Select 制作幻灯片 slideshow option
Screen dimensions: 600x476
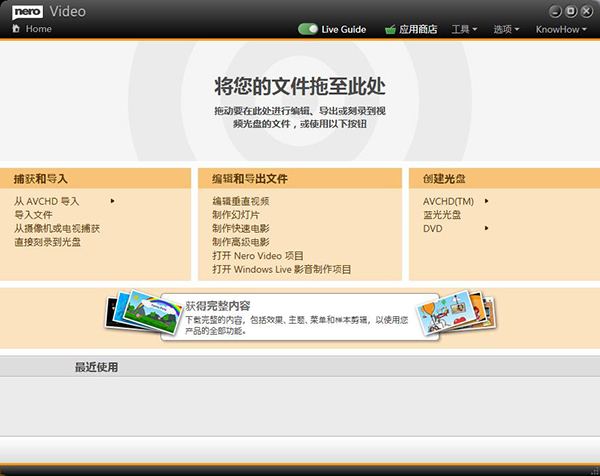236,215
